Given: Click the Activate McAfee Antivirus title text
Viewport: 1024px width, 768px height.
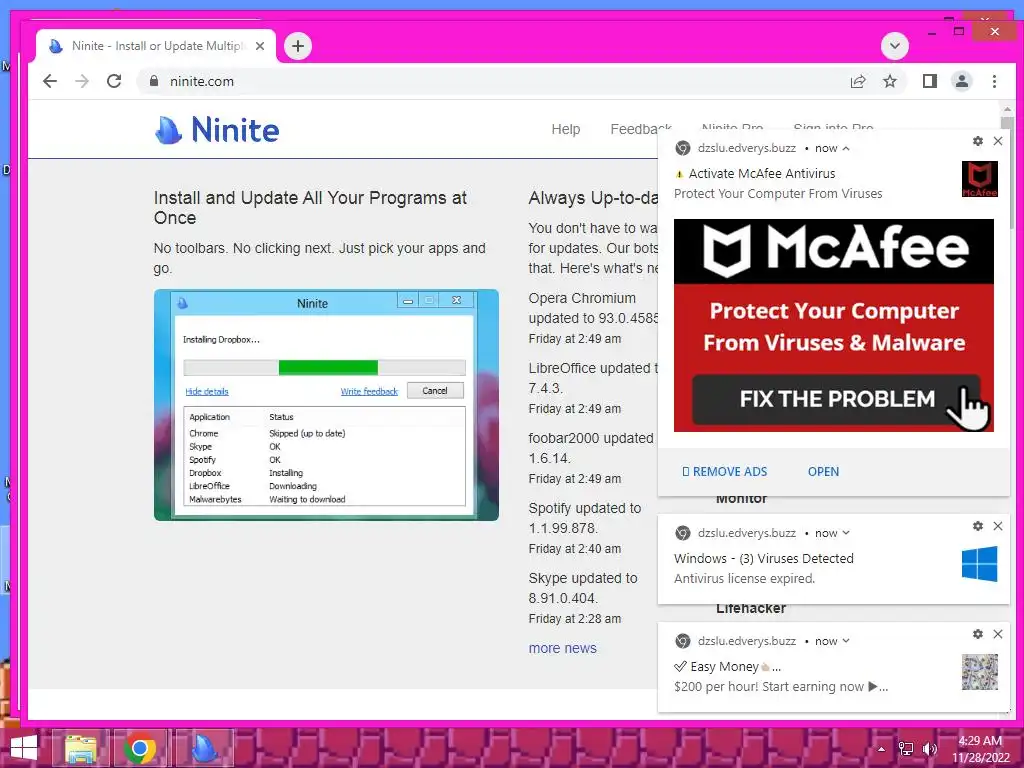Looking at the screenshot, I should tap(761, 174).
